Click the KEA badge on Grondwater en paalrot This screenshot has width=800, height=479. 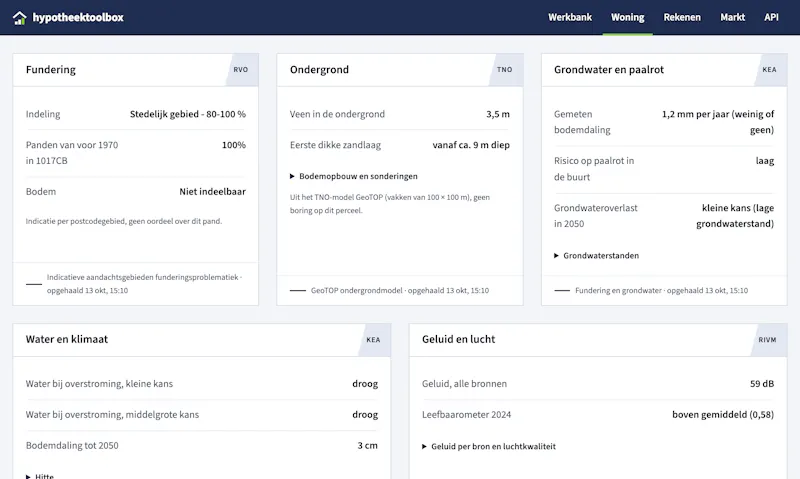pyautogui.click(x=769, y=69)
